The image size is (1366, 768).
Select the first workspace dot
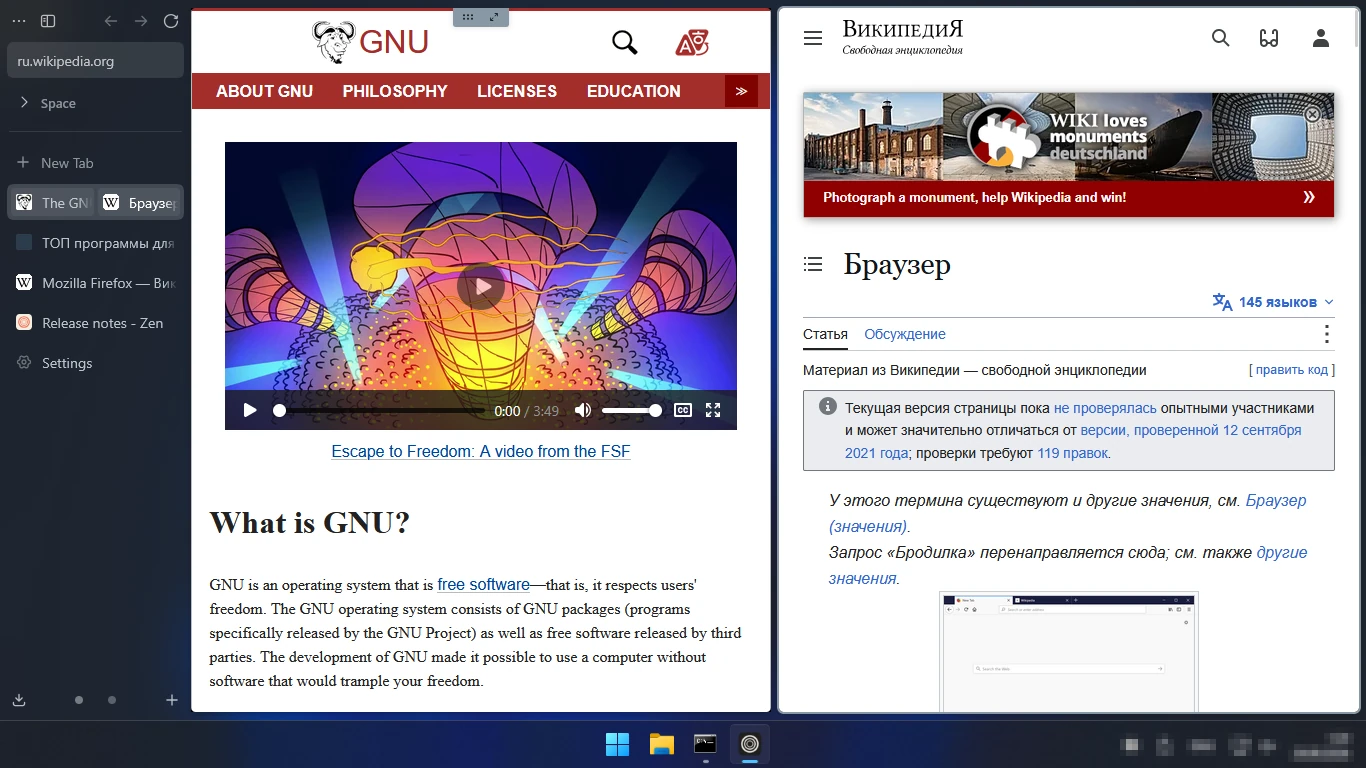[79, 700]
